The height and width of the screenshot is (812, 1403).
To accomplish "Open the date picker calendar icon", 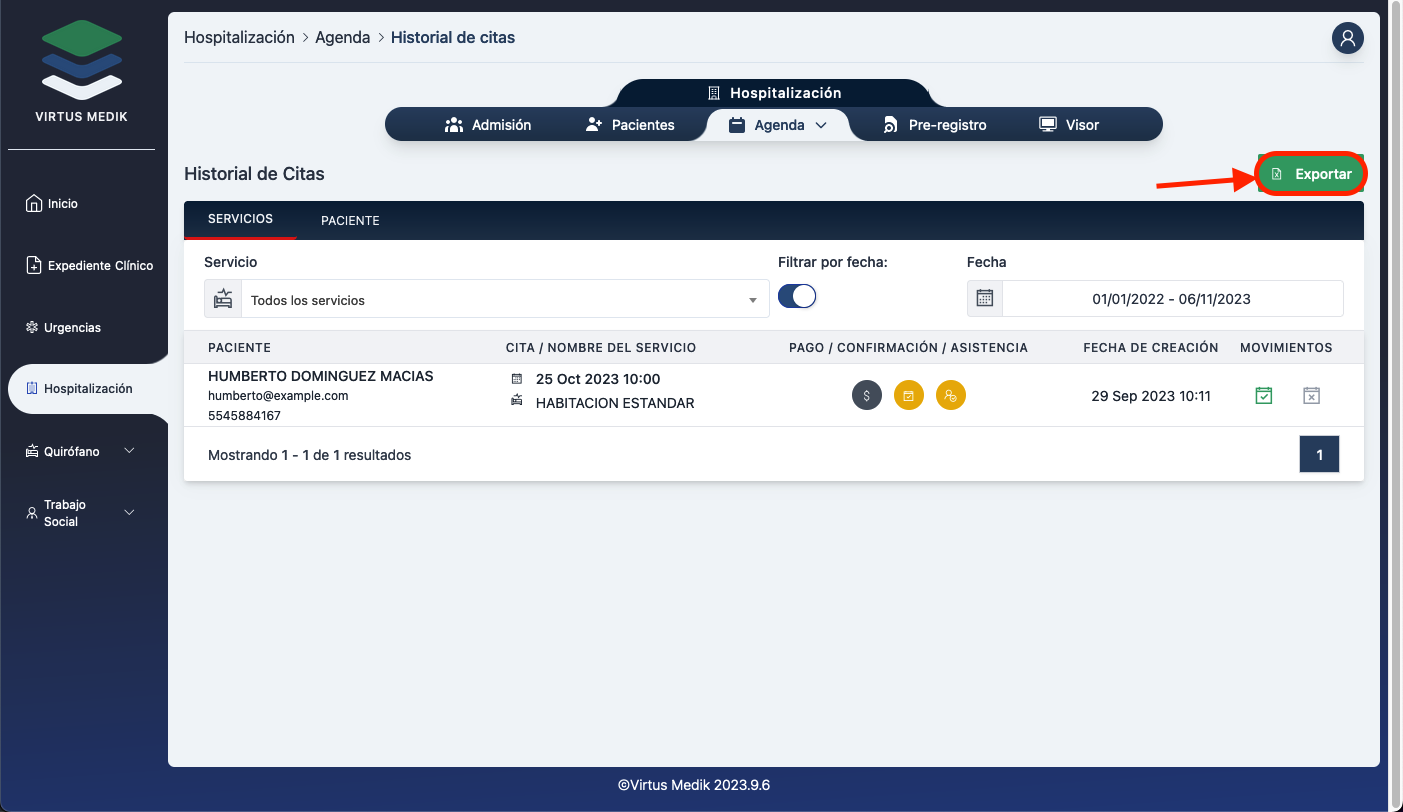I will (x=985, y=299).
